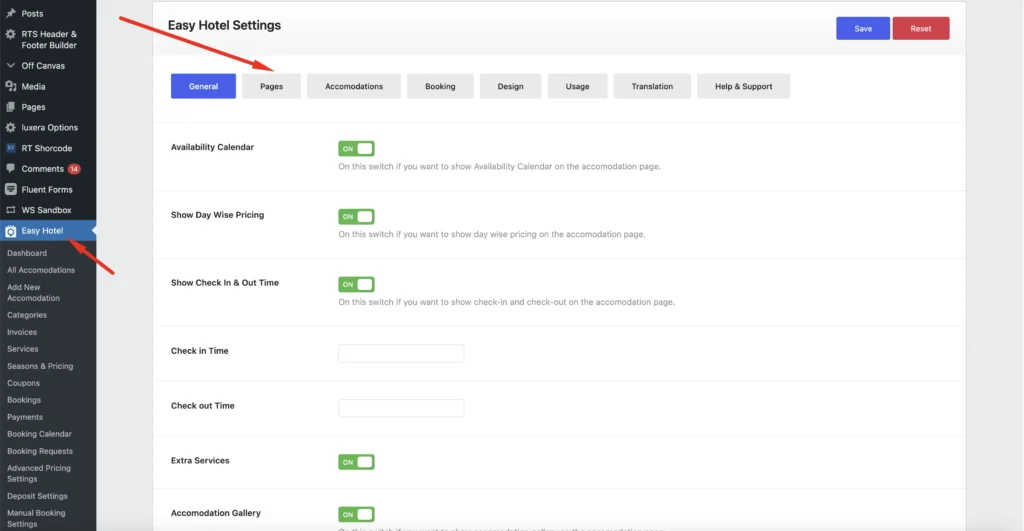
Task: Open Deposit Settings submenu link
Action: tap(37, 496)
